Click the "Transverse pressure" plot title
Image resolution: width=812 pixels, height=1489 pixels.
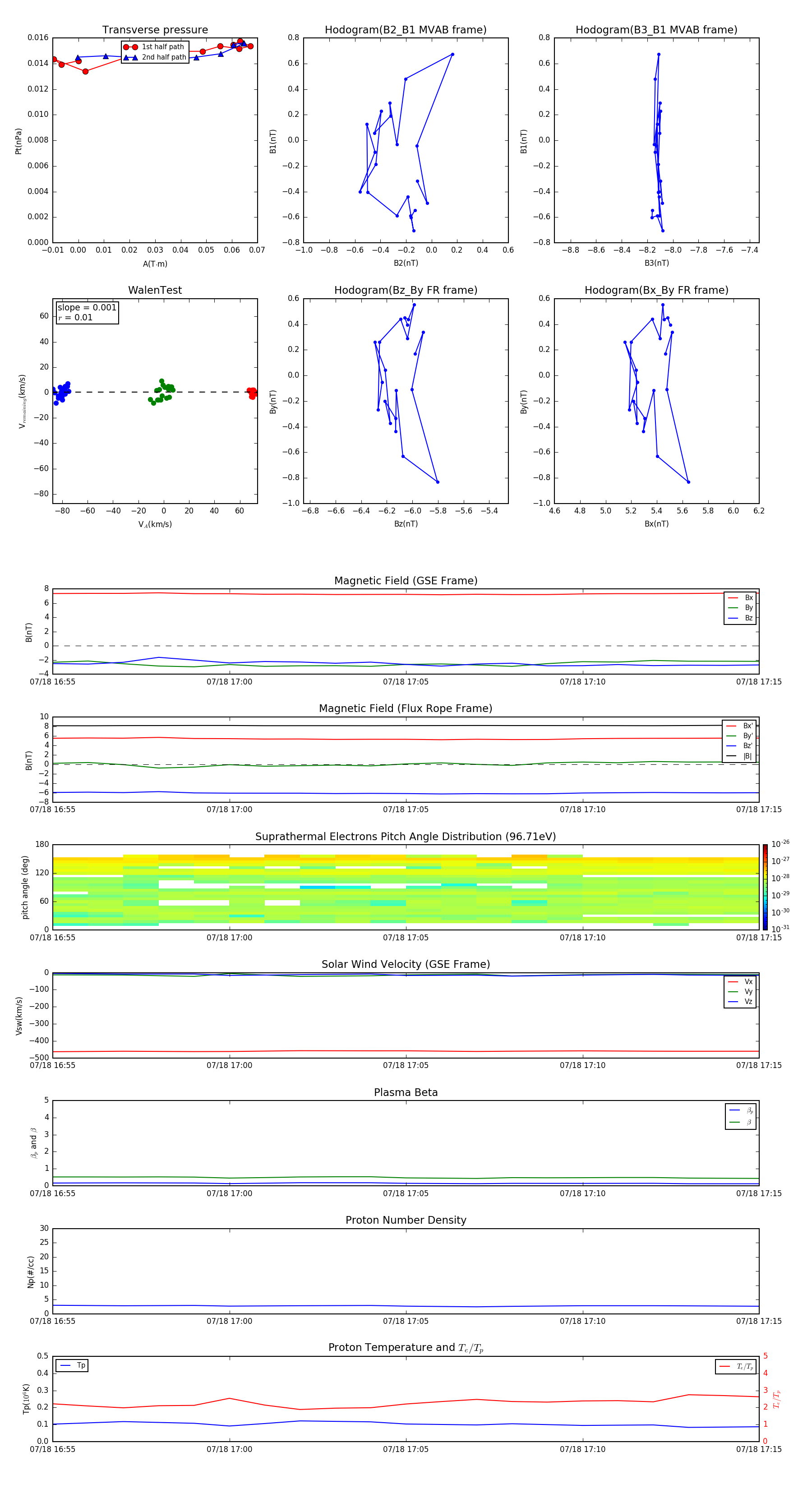coord(155,29)
